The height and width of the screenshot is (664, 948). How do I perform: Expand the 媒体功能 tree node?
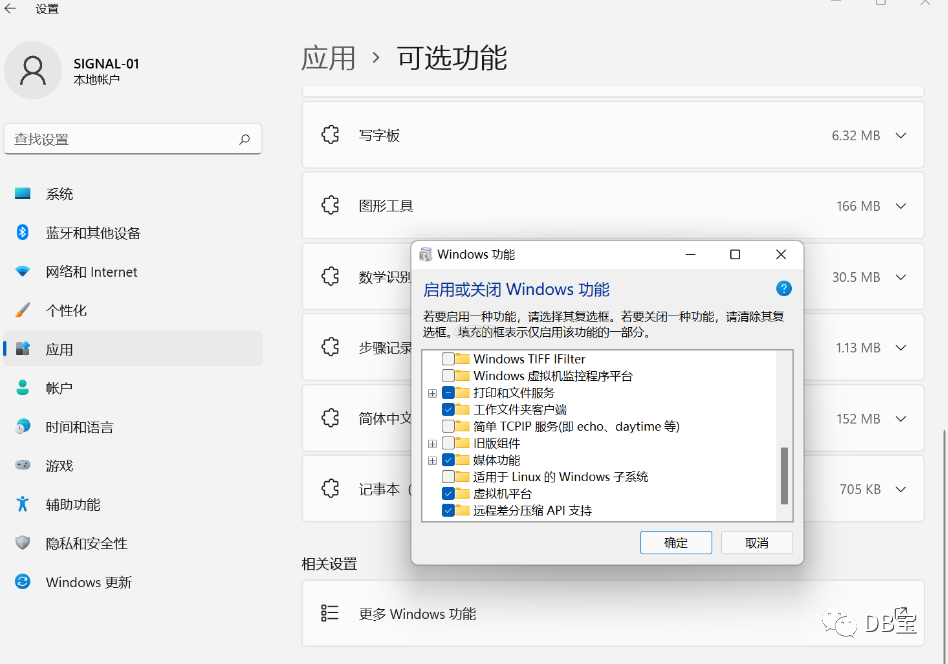[x=432, y=461]
